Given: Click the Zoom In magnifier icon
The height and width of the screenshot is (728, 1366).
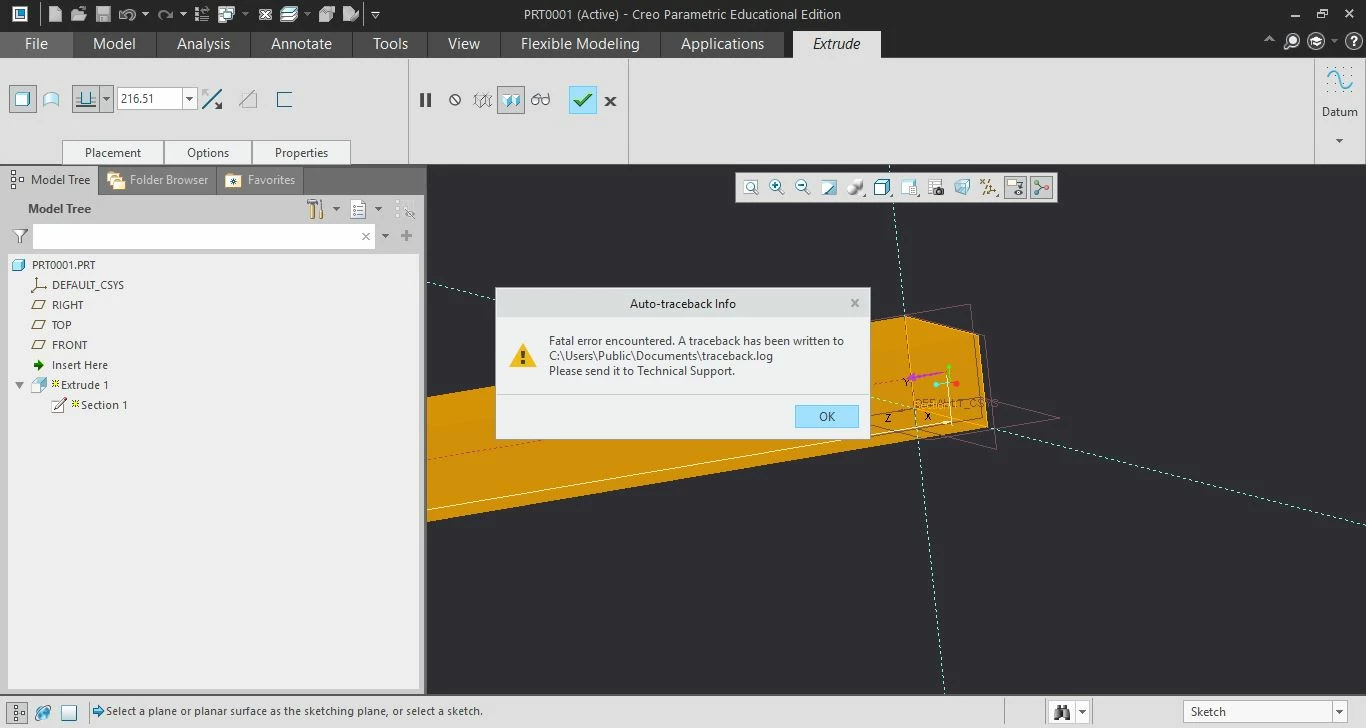Looking at the screenshot, I should [x=776, y=187].
